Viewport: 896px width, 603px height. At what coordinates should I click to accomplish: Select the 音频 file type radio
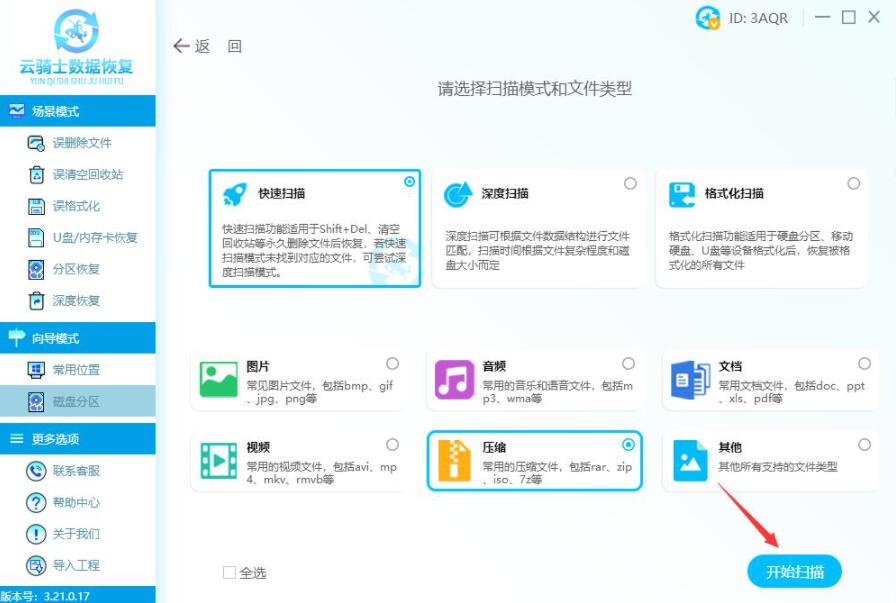click(x=629, y=364)
